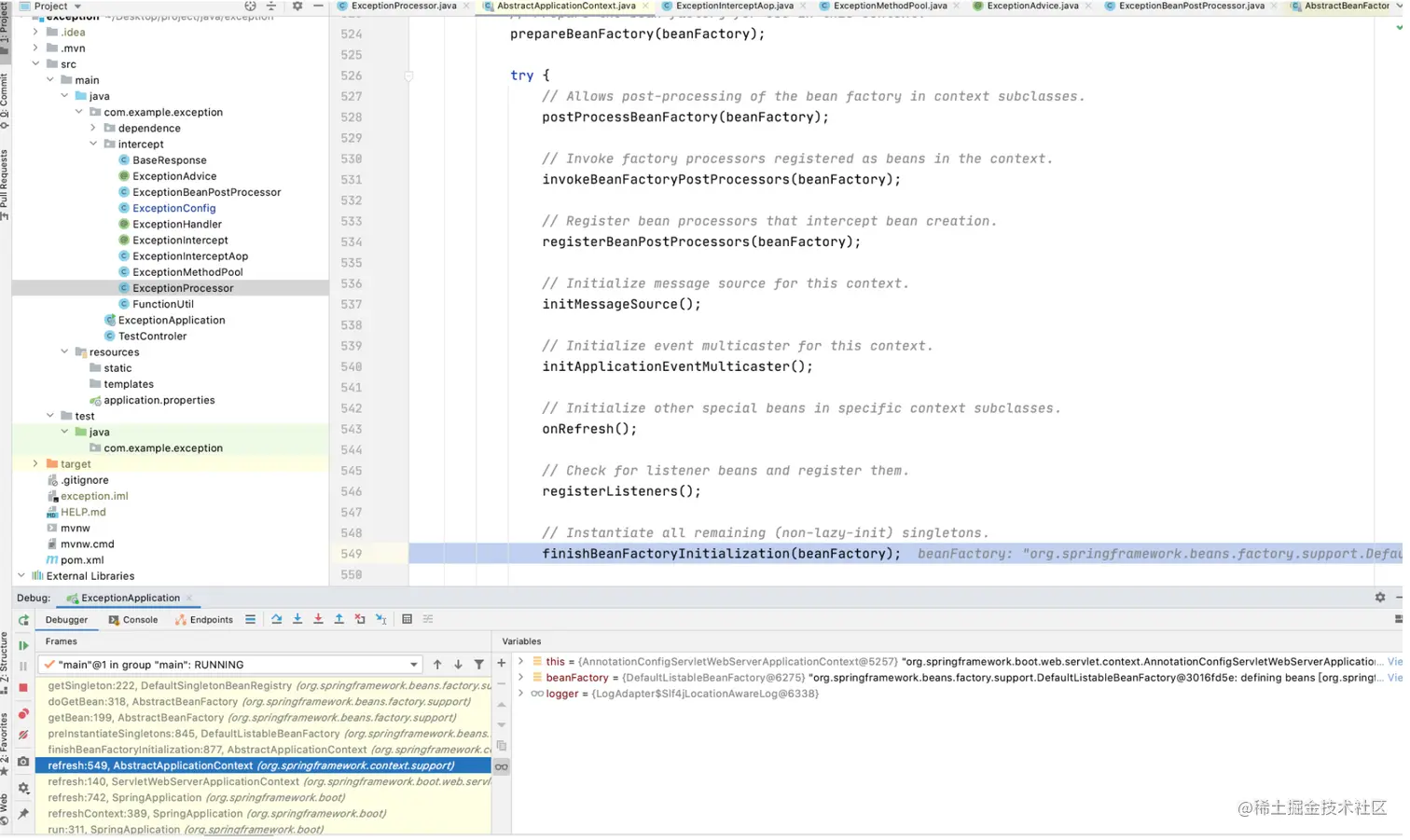Open the ExceptionAdvice.java editor tab

pos(1031,6)
